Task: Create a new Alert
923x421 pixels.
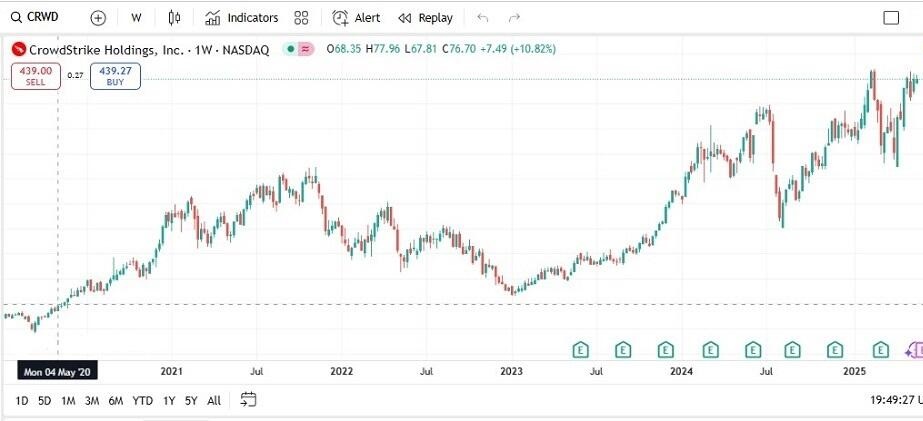Action: tap(356, 18)
